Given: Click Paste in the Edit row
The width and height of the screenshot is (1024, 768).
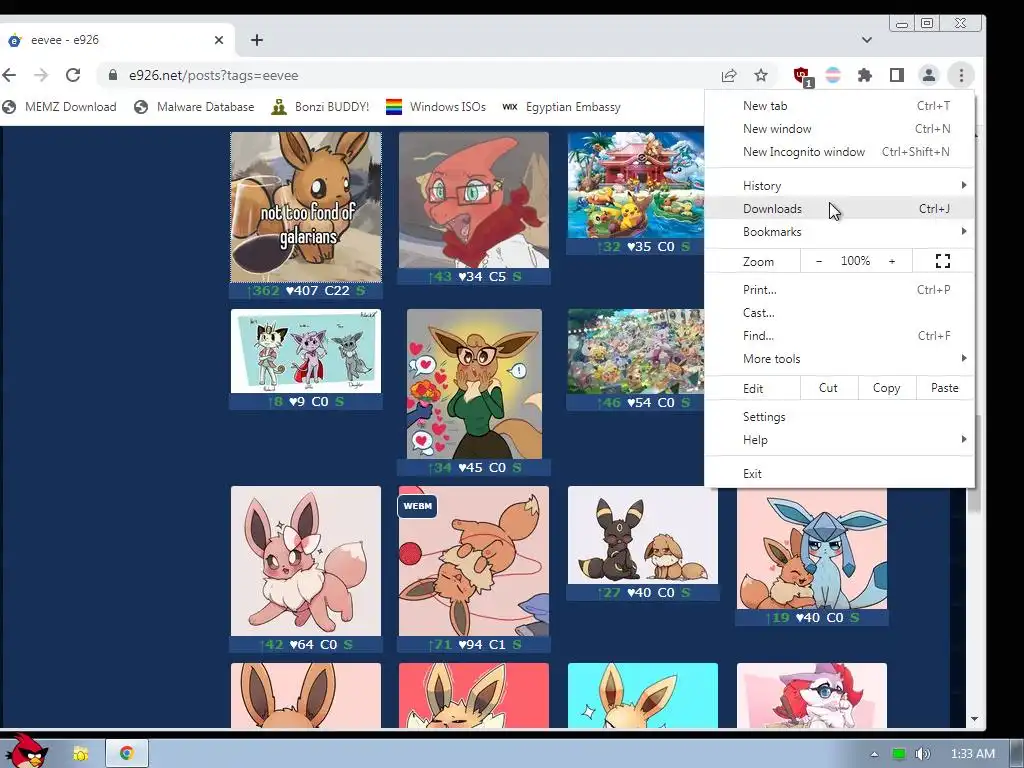Looking at the screenshot, I should click(944, 388).
